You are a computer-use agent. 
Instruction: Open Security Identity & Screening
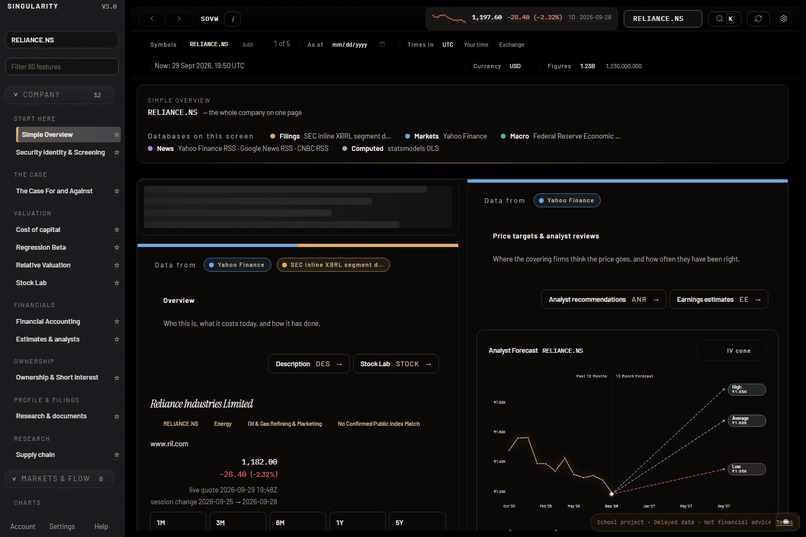[x=60, y=153]
